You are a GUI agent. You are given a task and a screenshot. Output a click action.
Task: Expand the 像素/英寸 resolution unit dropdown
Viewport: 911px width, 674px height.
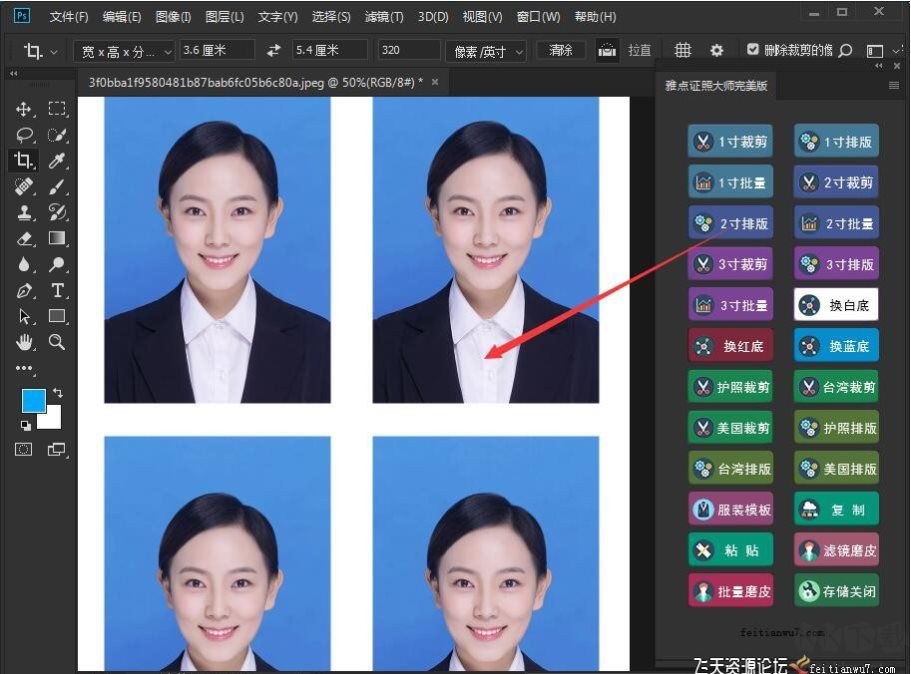489,51
